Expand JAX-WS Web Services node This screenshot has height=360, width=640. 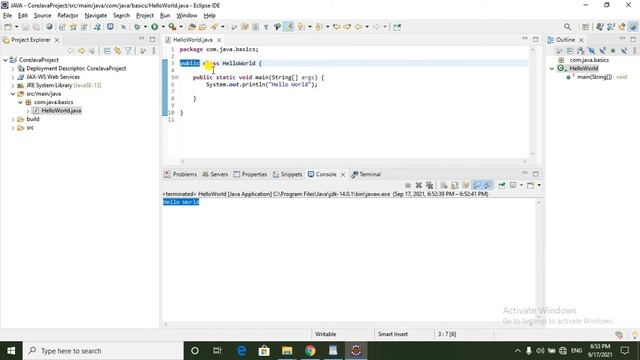[x=13, y=77]
